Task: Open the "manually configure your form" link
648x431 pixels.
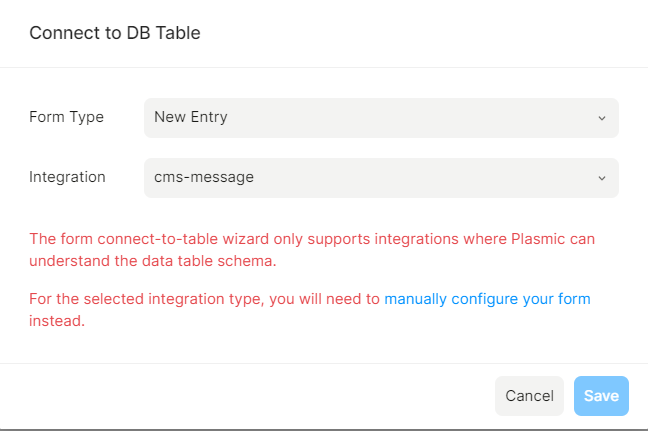Action: (x=487, y=298)
